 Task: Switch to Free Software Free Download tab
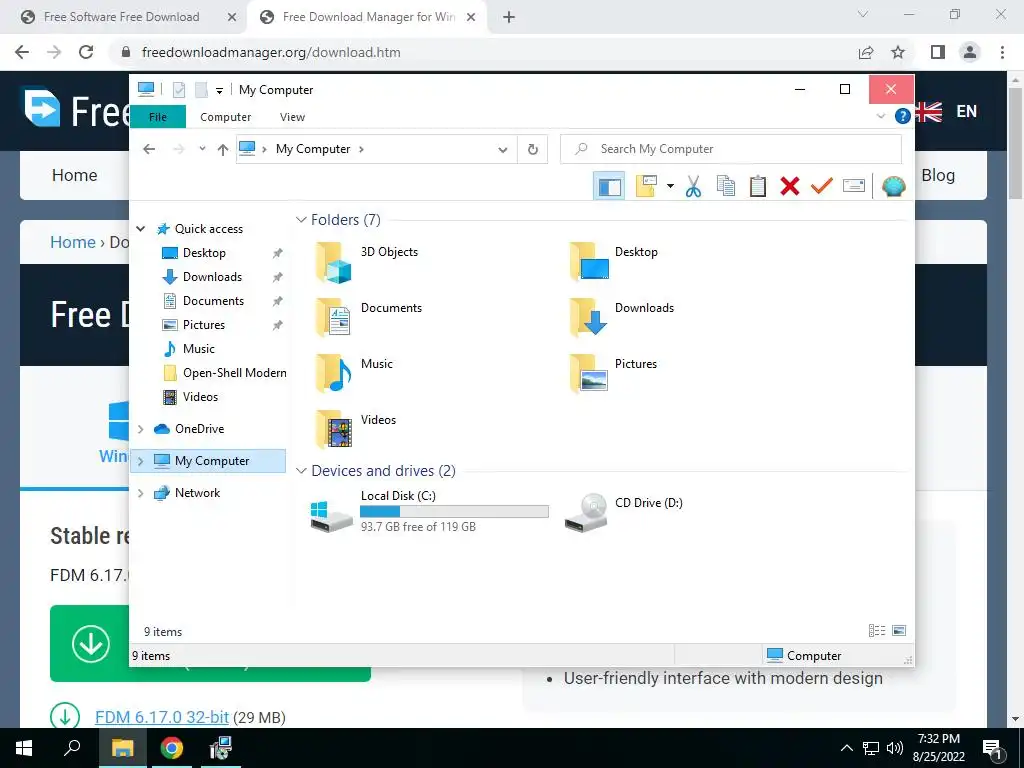point(121,17)
